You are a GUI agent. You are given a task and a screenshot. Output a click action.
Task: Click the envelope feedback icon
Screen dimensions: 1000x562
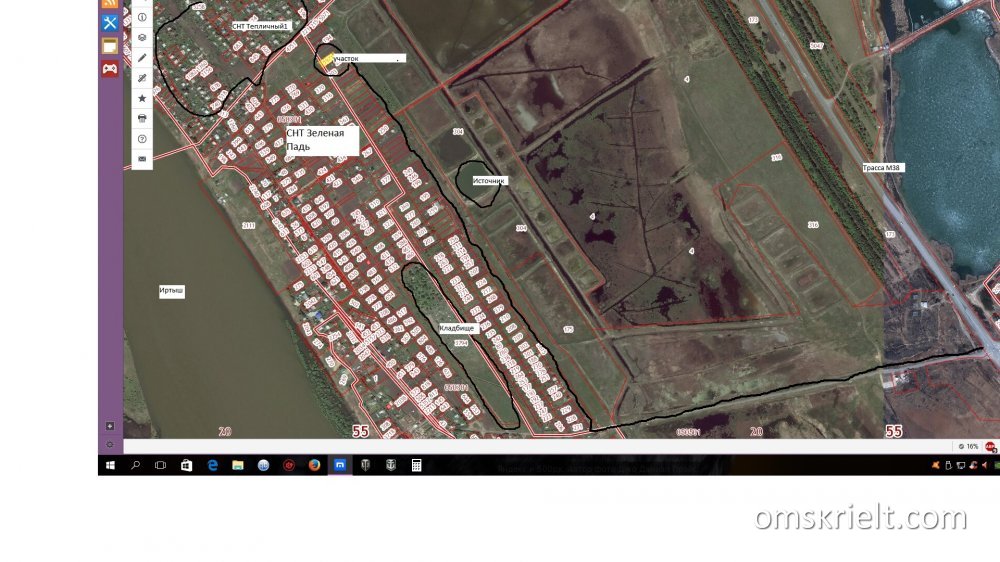point(142,159)
